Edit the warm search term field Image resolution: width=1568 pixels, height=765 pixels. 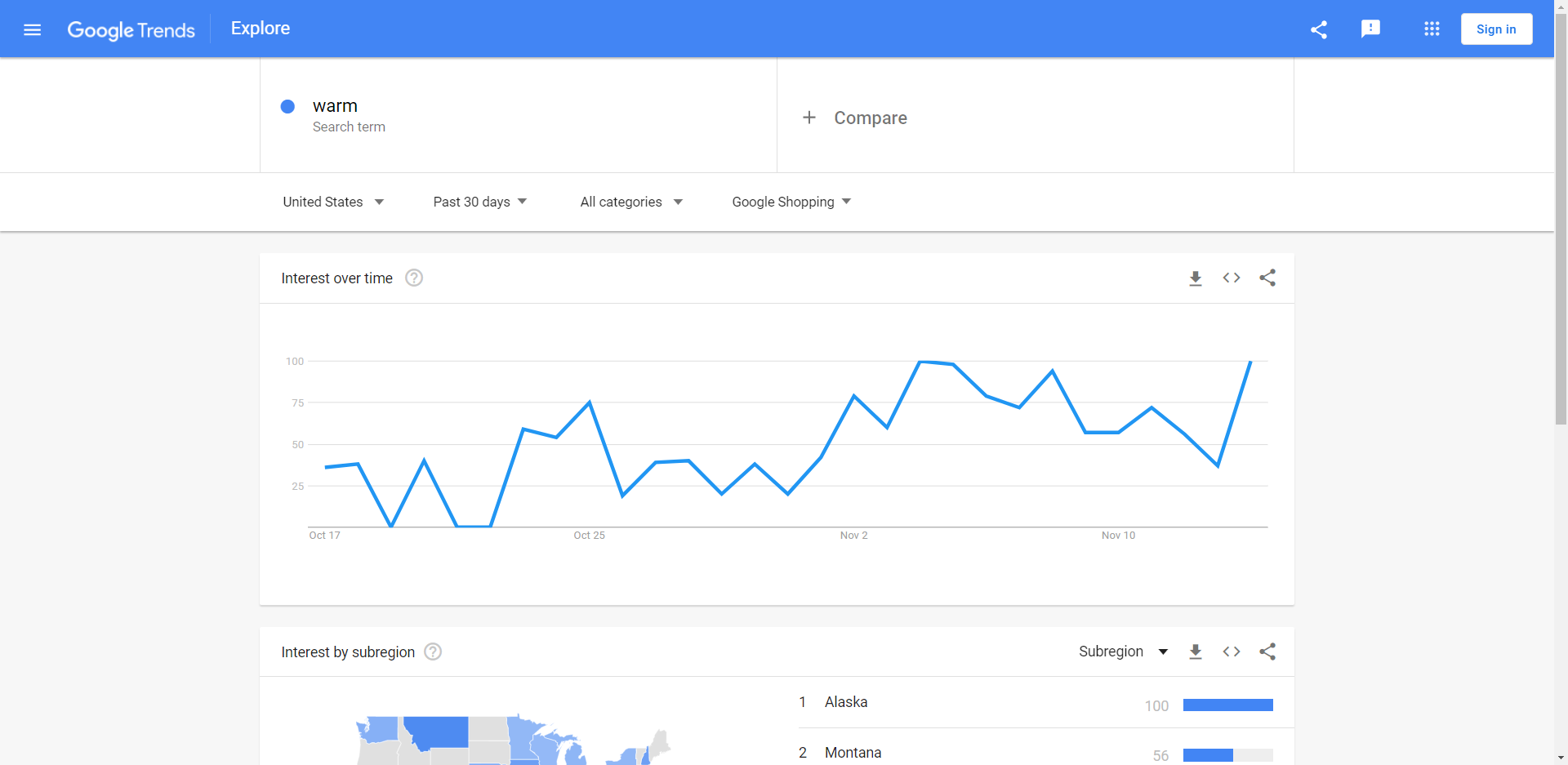coord(336,107)
